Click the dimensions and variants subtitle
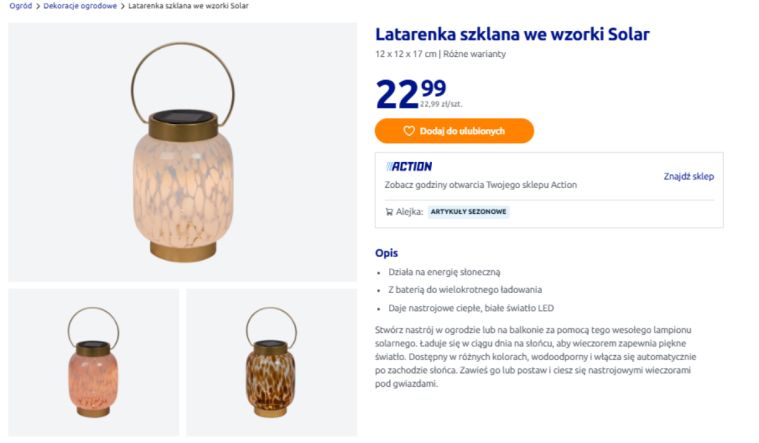Image resolution: width=759 pixels, height=443 pixels. pyautogui.click(x=440, y=54)
